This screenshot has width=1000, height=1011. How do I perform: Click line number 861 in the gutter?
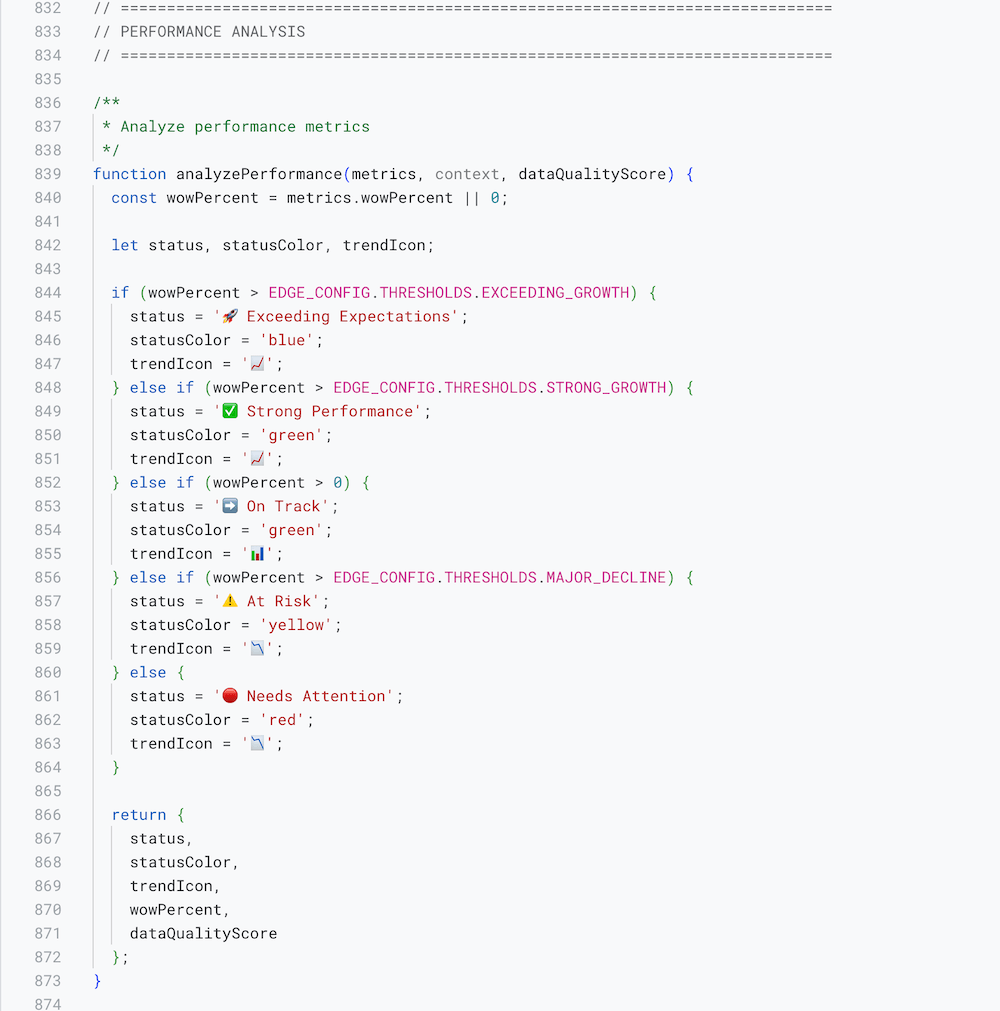(48, 696)
